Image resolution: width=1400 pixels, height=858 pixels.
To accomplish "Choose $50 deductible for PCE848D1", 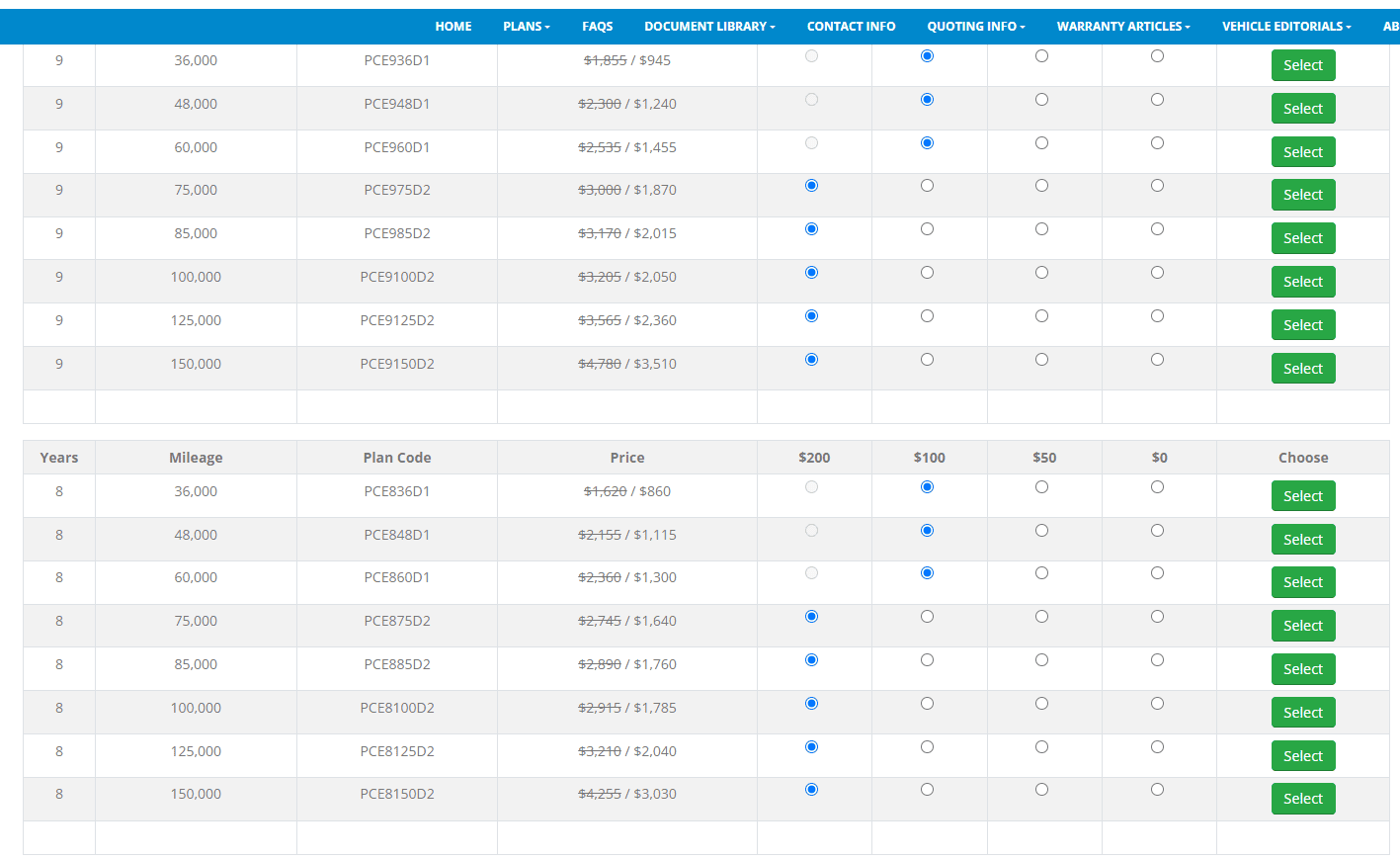I will click(1041, 531).
